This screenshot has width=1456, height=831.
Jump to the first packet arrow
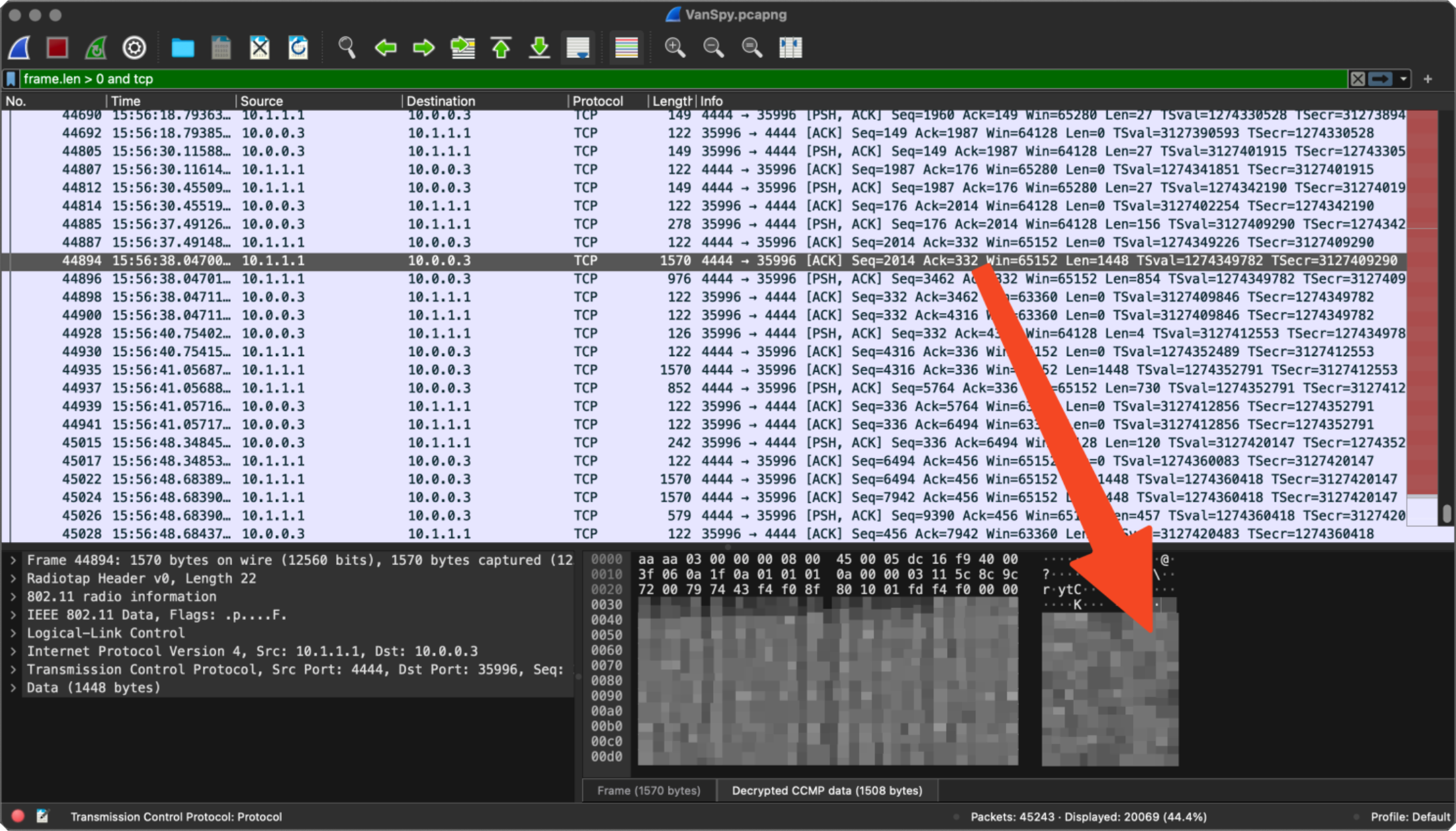[x=501, y=48]
